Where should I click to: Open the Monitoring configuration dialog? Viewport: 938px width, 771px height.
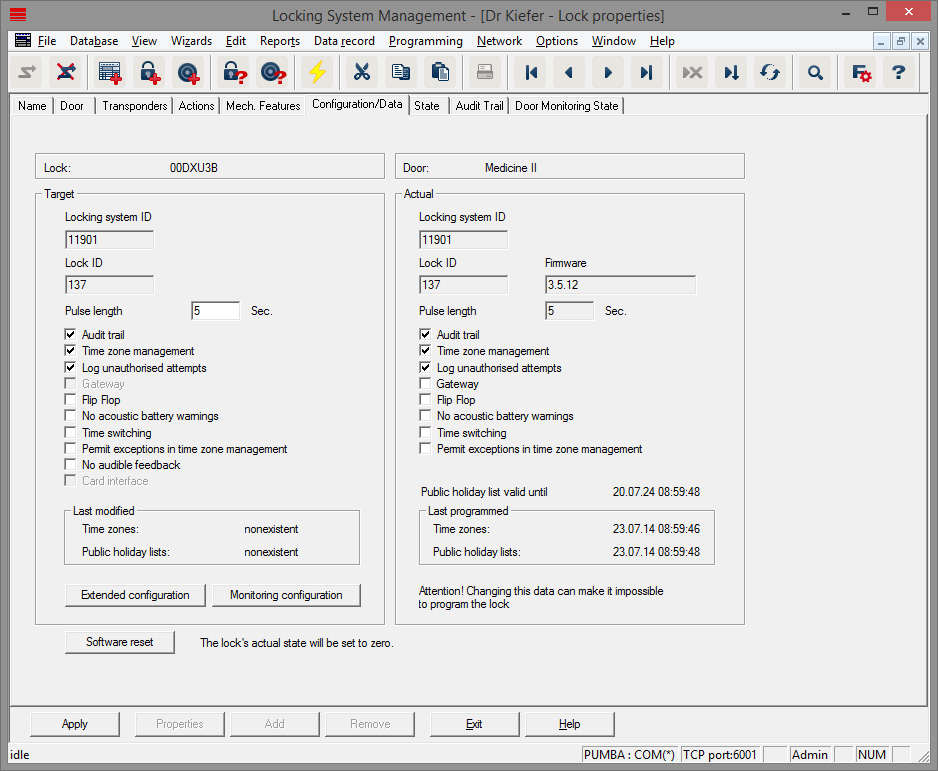click(286, 594)
